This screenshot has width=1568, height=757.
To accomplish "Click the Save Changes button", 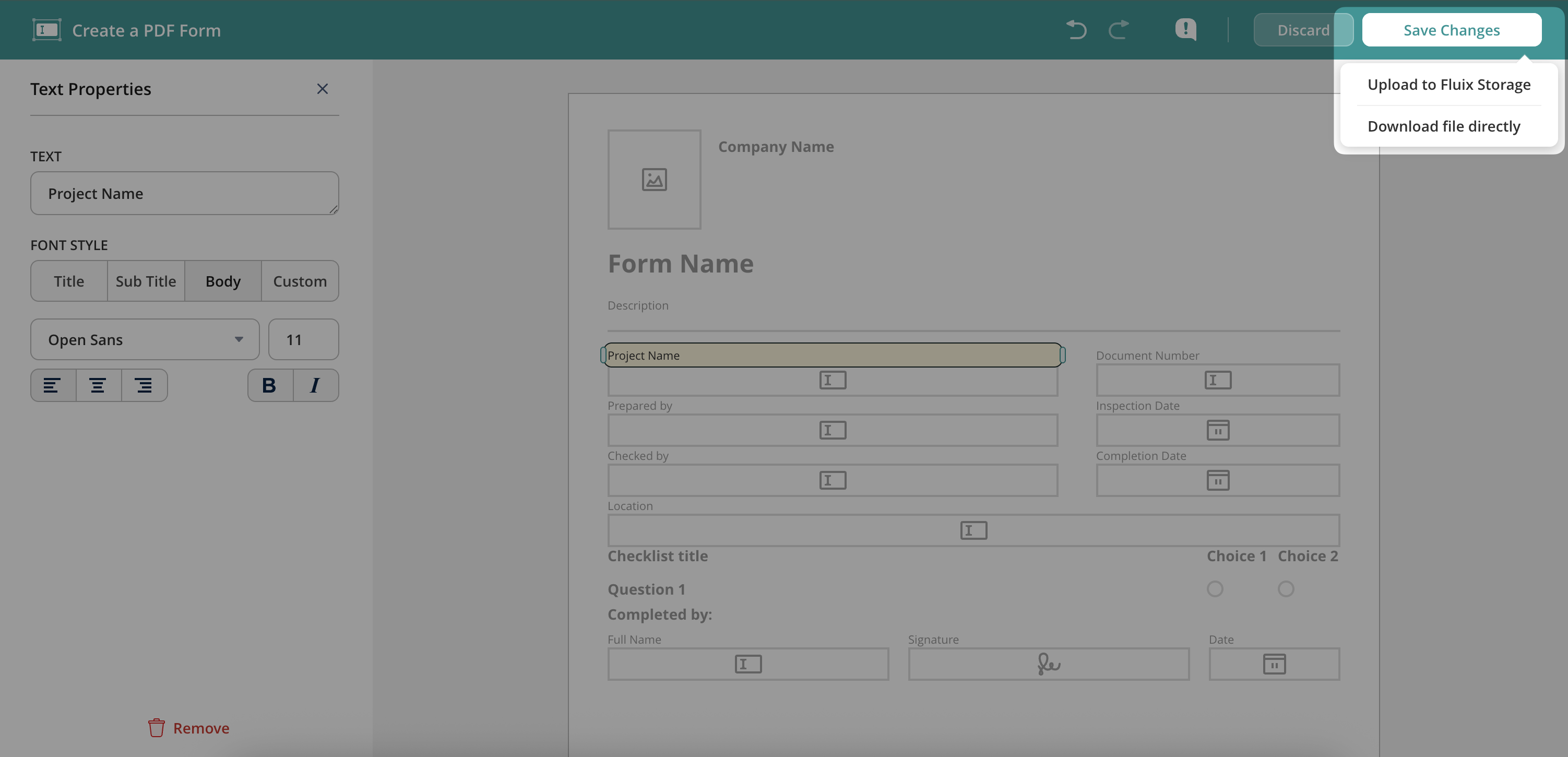I will click(x=1451, y=30).
